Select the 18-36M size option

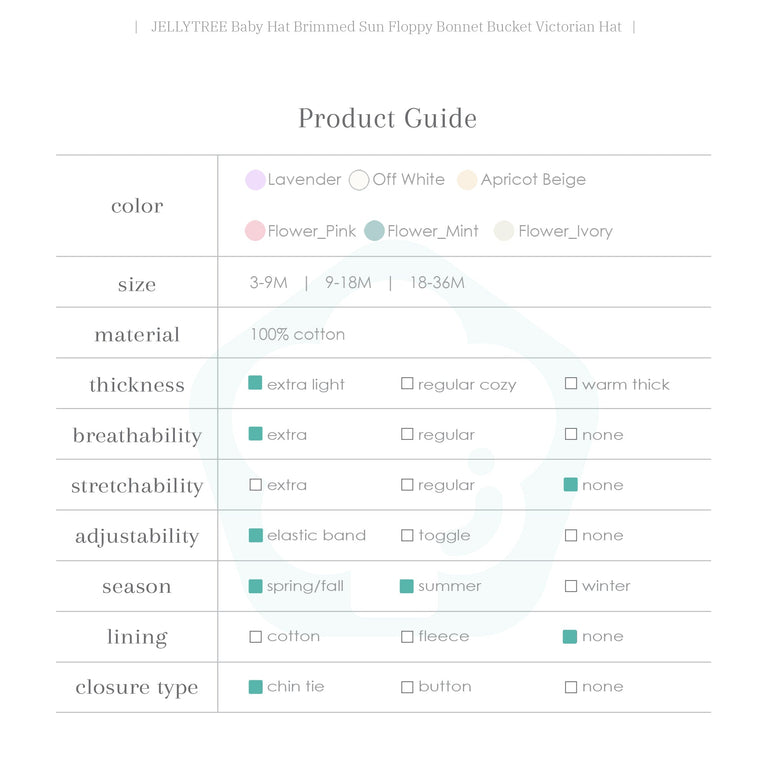(x=437, y=283)
